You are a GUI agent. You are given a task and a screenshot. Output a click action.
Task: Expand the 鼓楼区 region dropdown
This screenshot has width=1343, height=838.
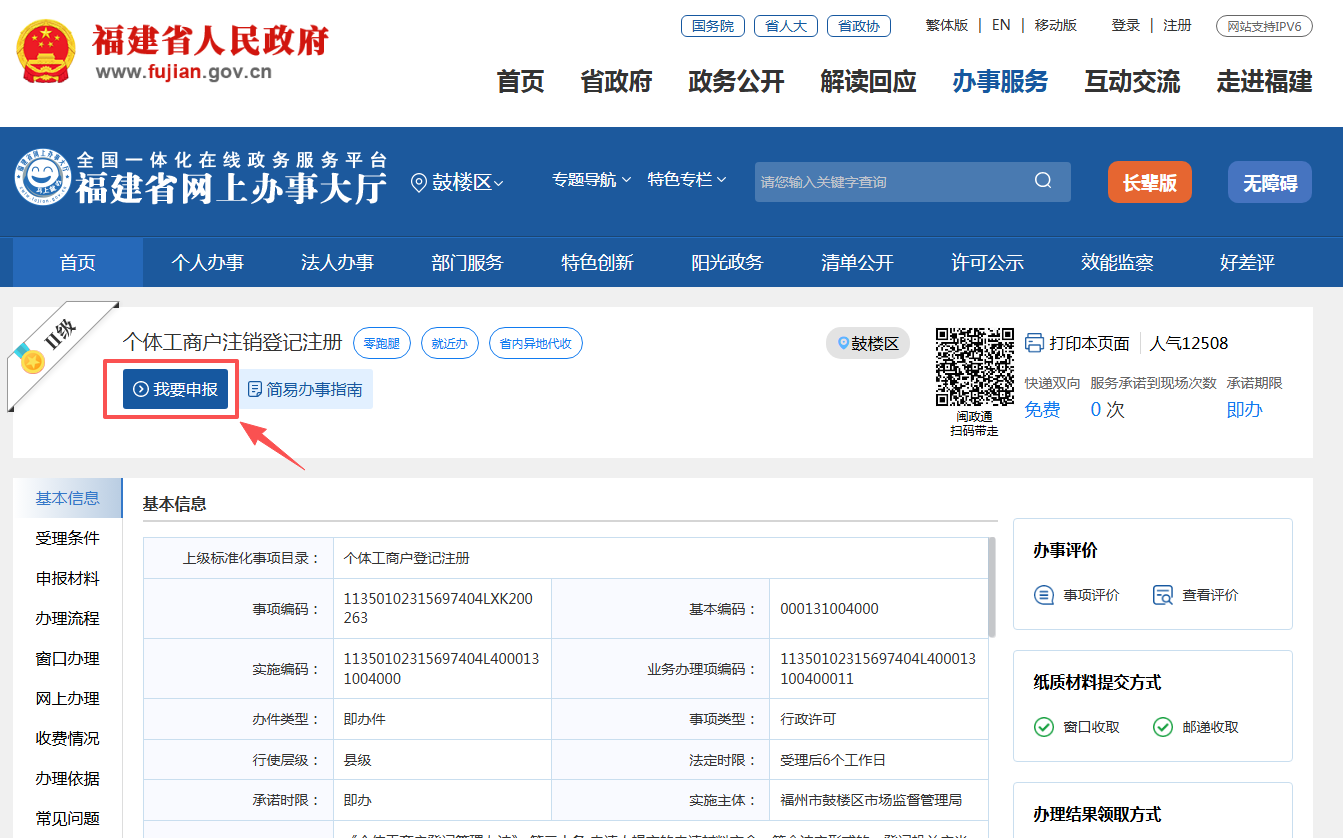click(x=457, y=182)
